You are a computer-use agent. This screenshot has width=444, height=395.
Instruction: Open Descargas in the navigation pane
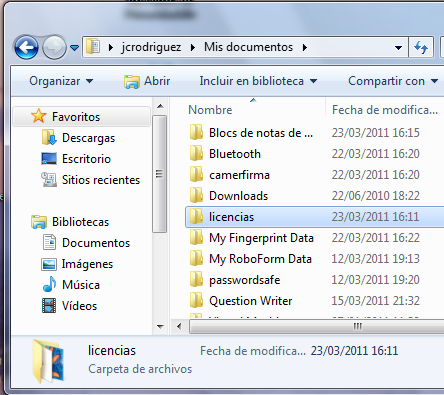tap(88, 138)
